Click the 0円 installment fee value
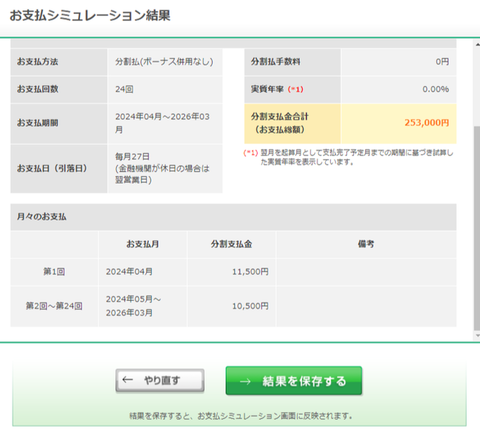480x438 pixels. 442,62
